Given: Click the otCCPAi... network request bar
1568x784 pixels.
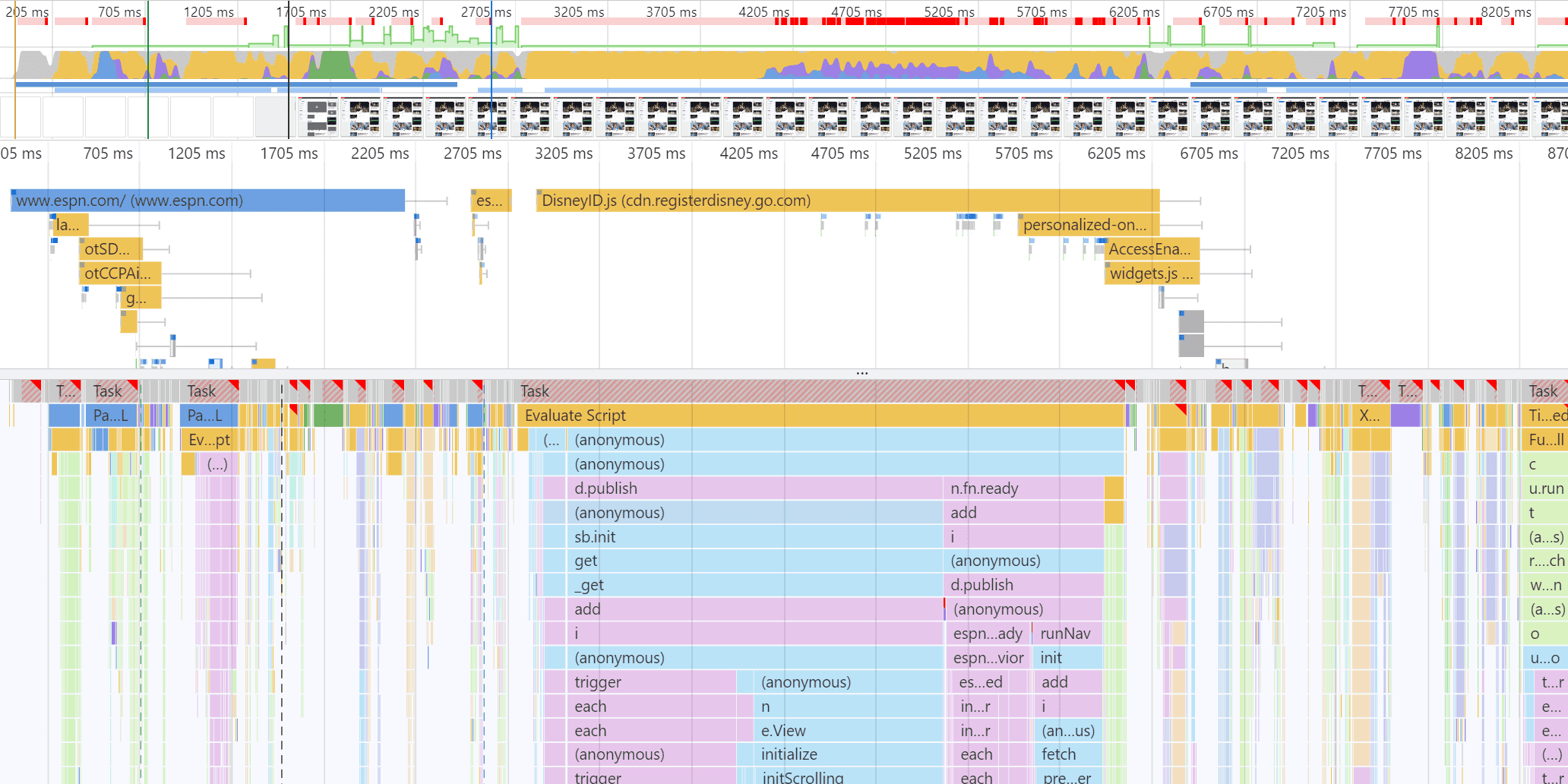Looking at the screenshot, I should click(x=120, y=273).
